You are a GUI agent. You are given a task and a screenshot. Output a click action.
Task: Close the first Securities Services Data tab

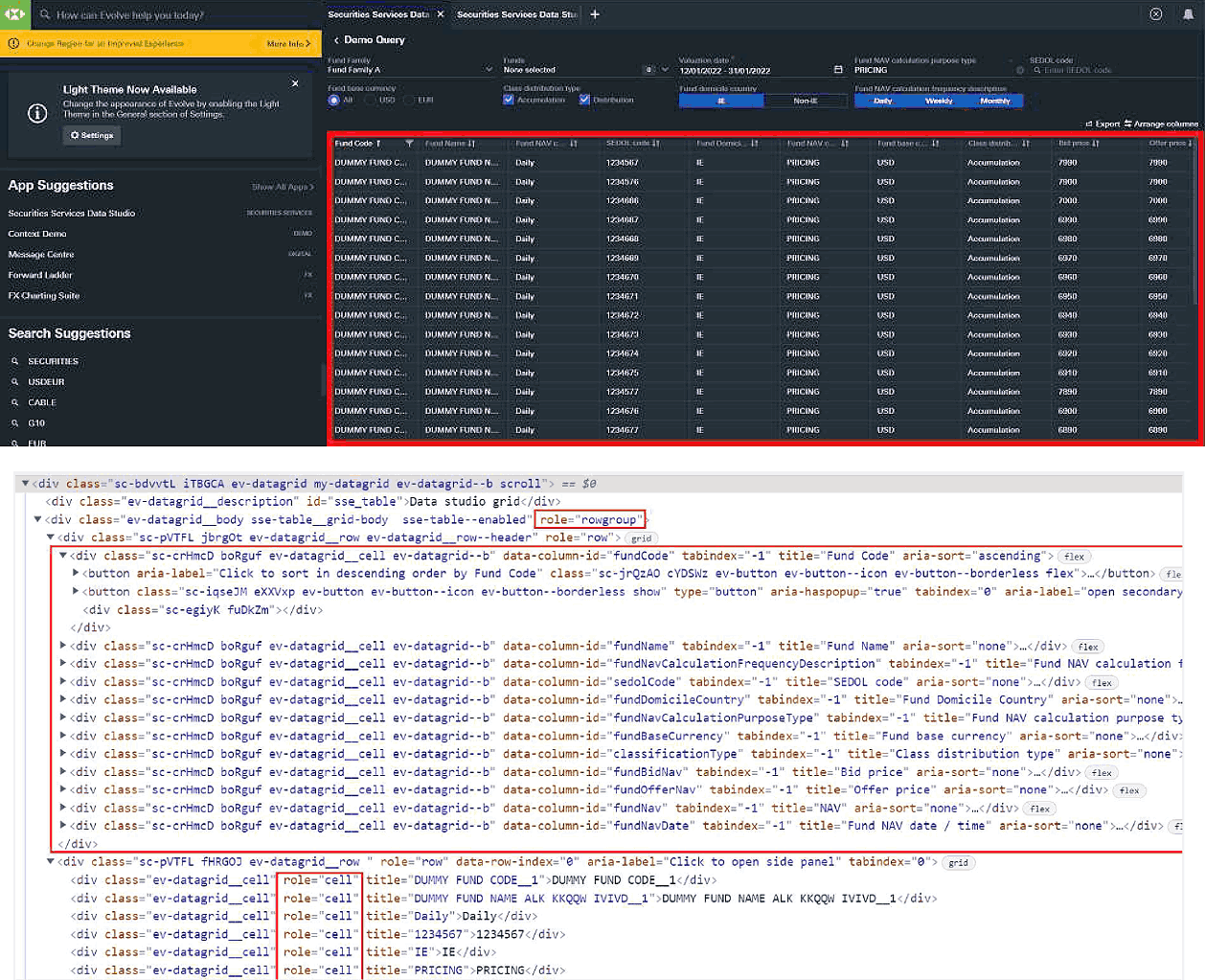[441, 14]
